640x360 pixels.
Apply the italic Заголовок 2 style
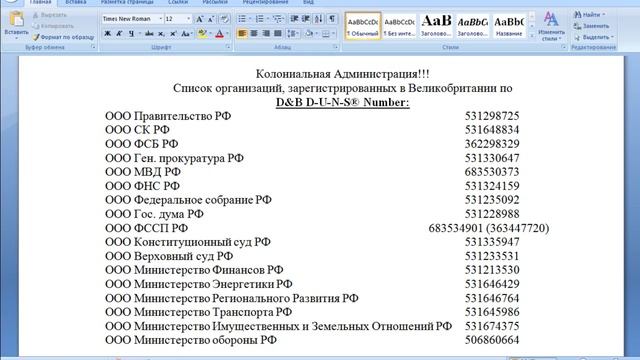point(472,26)
